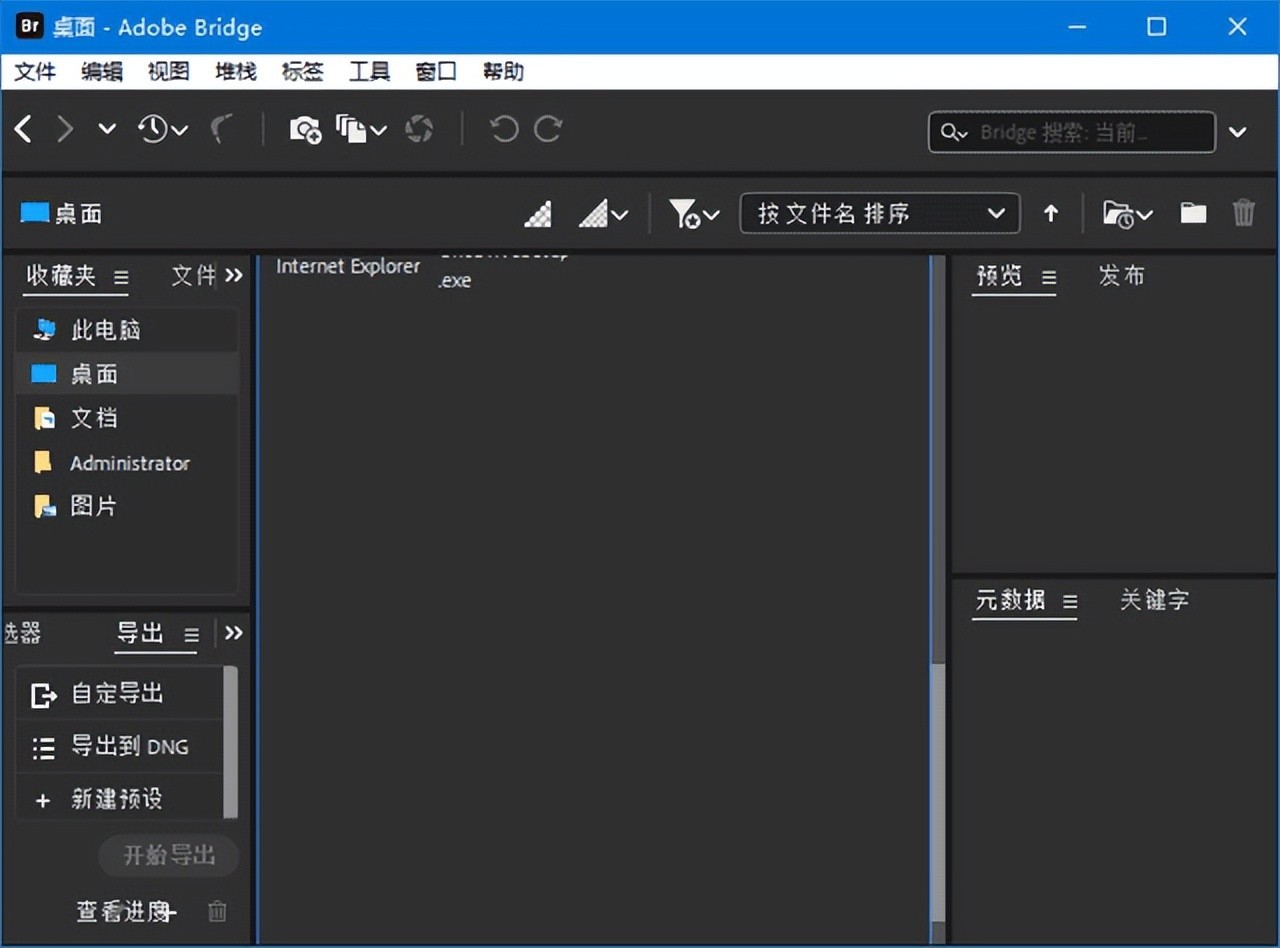The width and height of the screenshot is (1280, 948).
Task: Click the 新建预设 button
Action: tap(116, 799)
